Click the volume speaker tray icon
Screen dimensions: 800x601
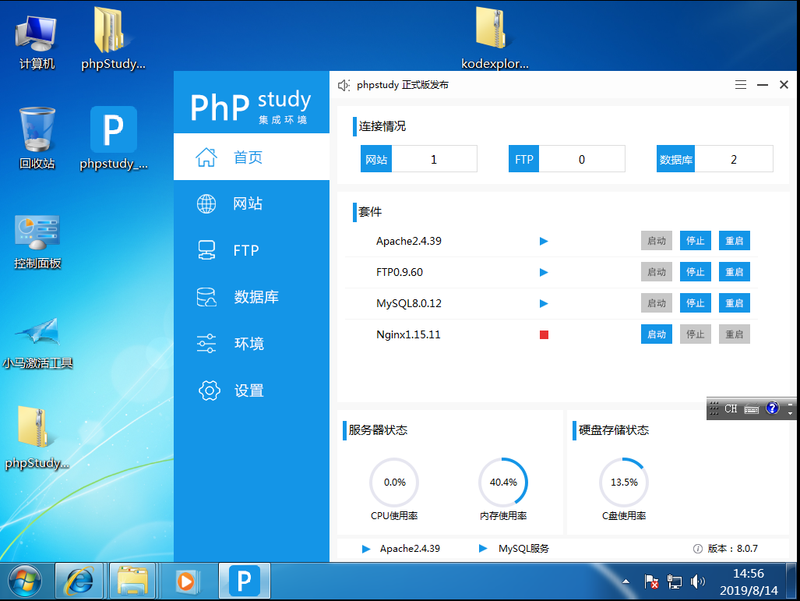697,582
